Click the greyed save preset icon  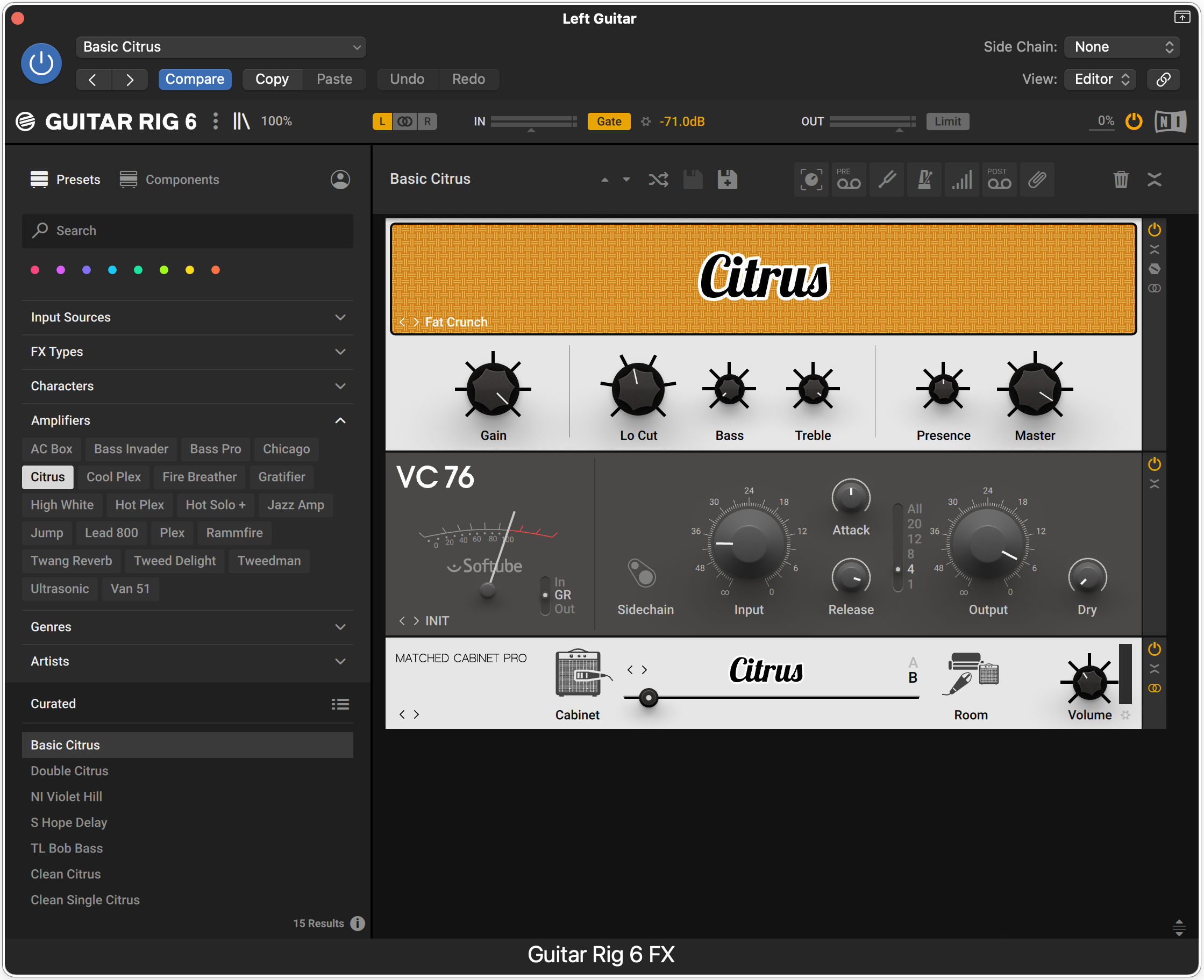click(693, 180)
